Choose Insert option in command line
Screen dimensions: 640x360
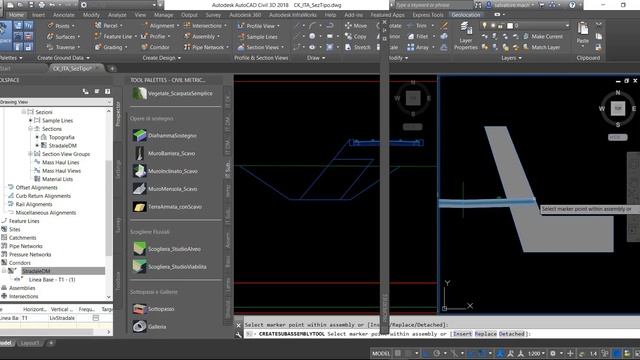tap(462, 334)
